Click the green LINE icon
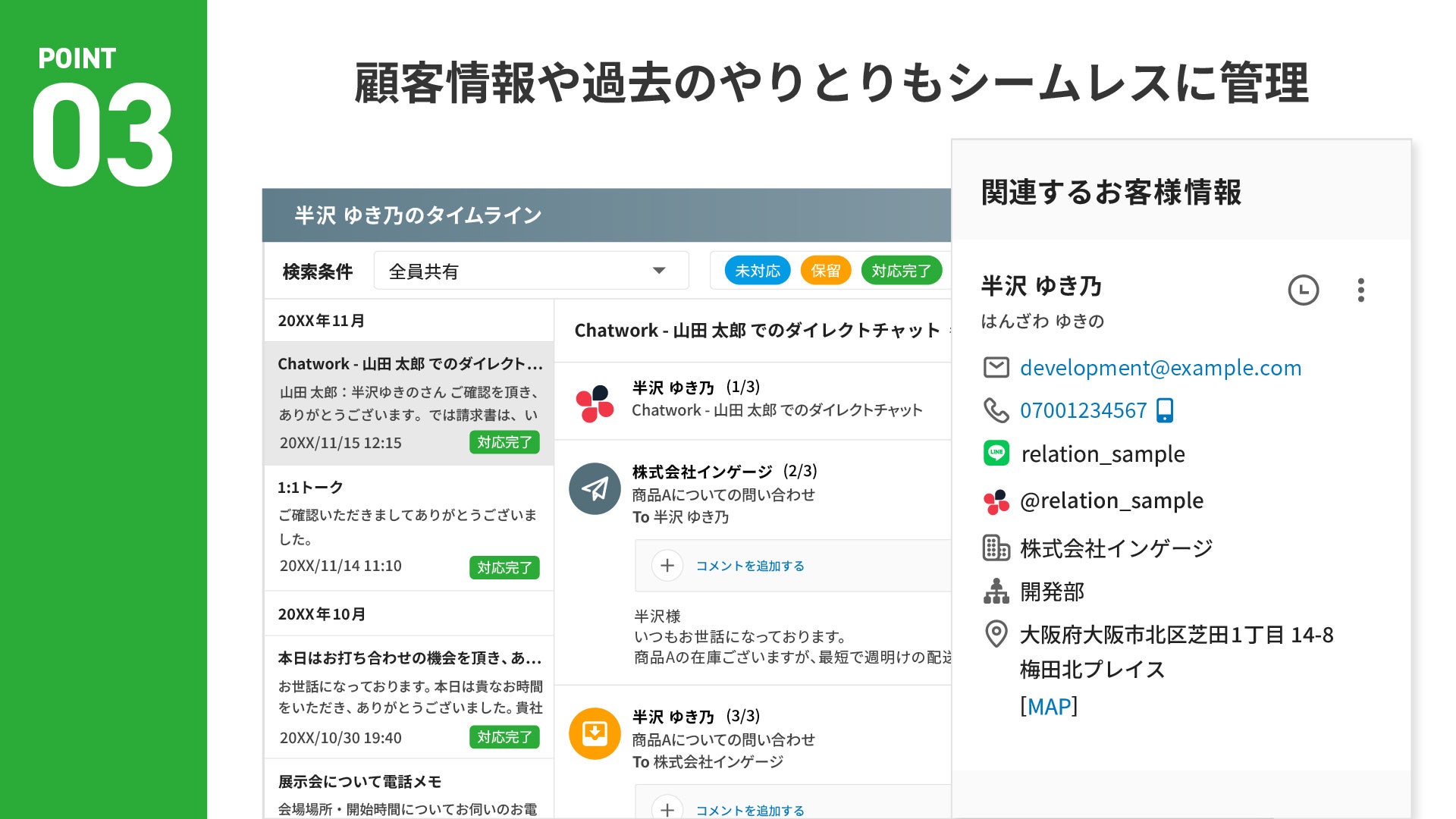 point(996,453)
